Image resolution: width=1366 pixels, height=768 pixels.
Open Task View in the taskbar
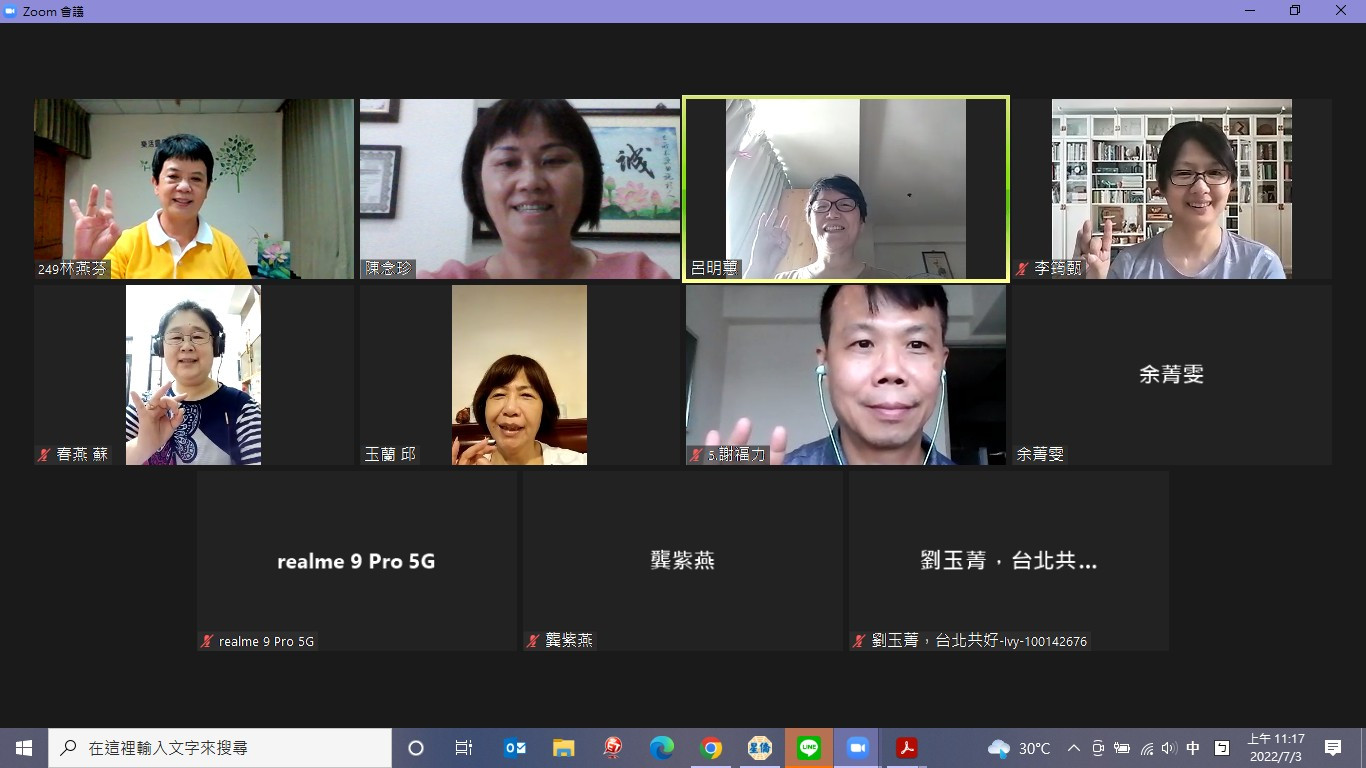point(464,748)
